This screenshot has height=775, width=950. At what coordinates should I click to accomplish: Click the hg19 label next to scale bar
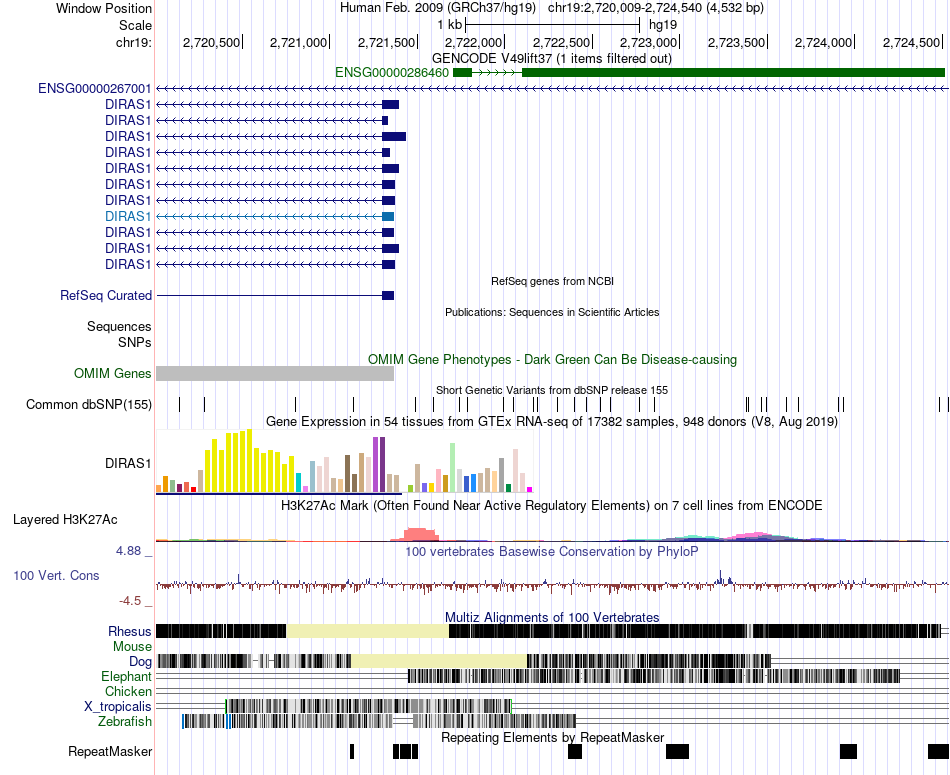(x=663, y=25)
